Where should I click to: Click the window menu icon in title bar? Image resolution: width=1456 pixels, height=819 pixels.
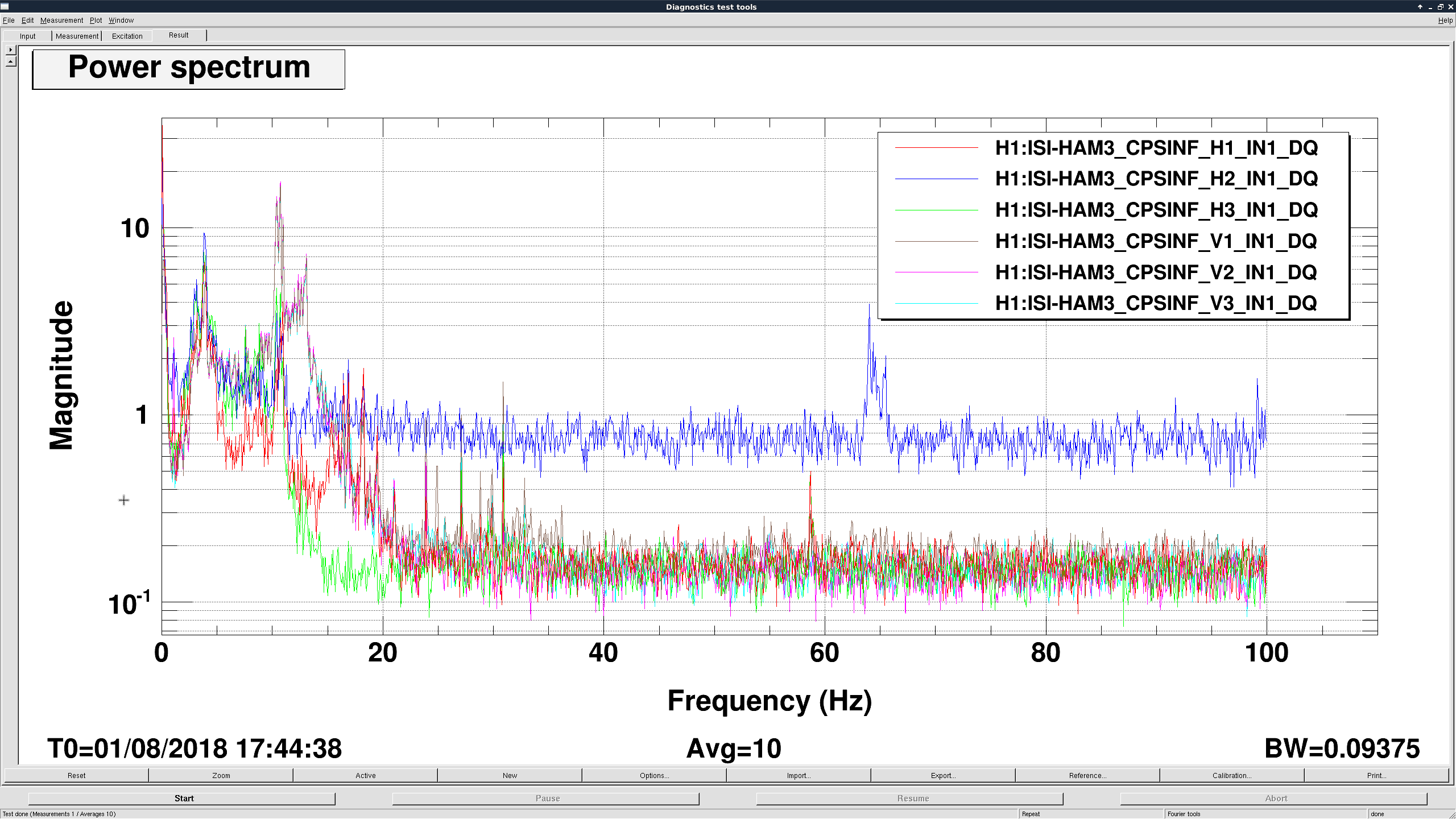tap(5, 6)
